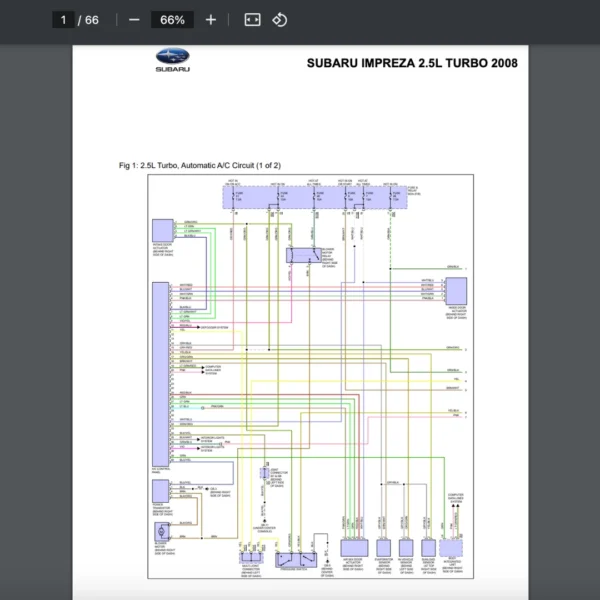Click the power transistor block
The height and width of the screenshot is (600, 600).
[x=159, y=491]
